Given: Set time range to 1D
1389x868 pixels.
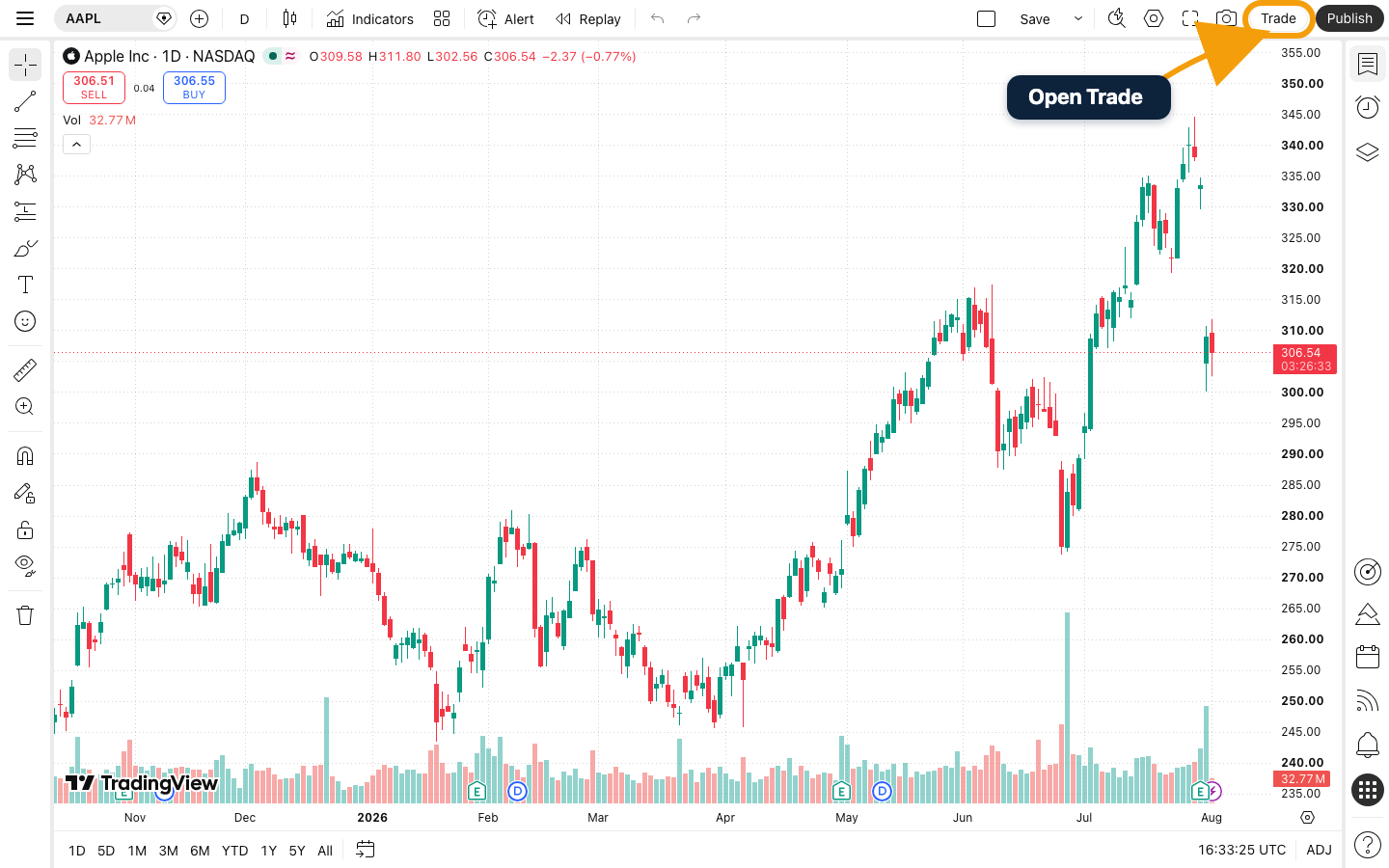Looking at the screenshot, I should click(77, 851).
